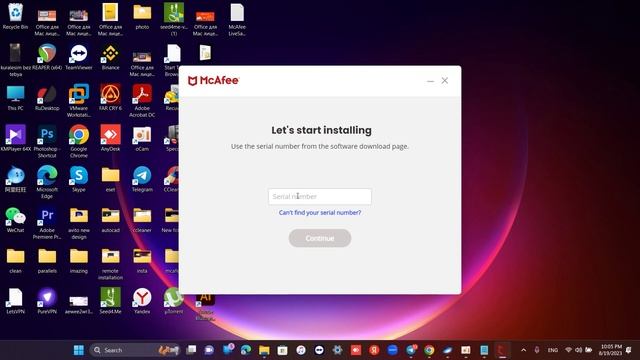Select the McAfee LiveSafe file icon

[237, 19]
